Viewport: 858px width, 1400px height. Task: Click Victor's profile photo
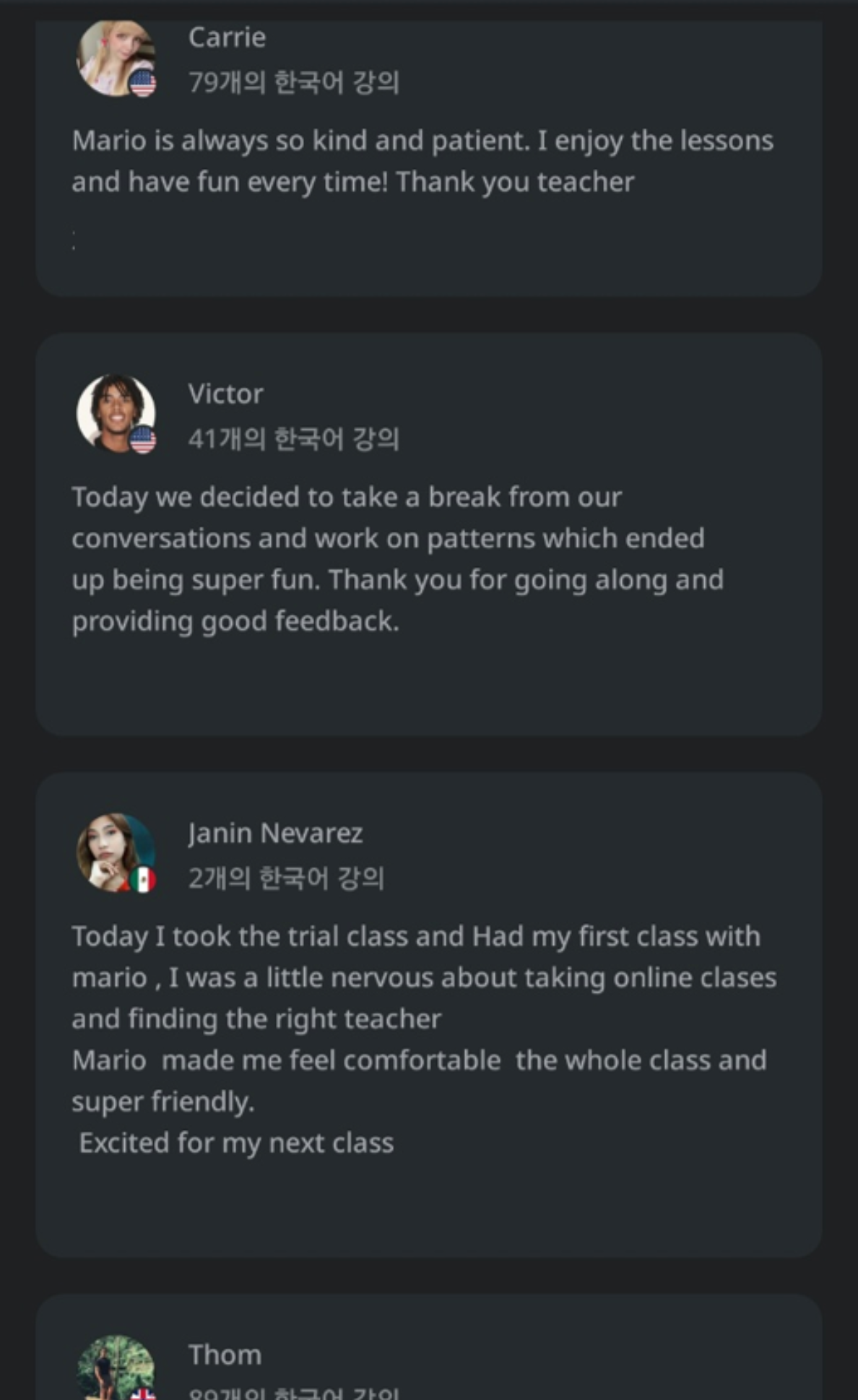point(116,412)
